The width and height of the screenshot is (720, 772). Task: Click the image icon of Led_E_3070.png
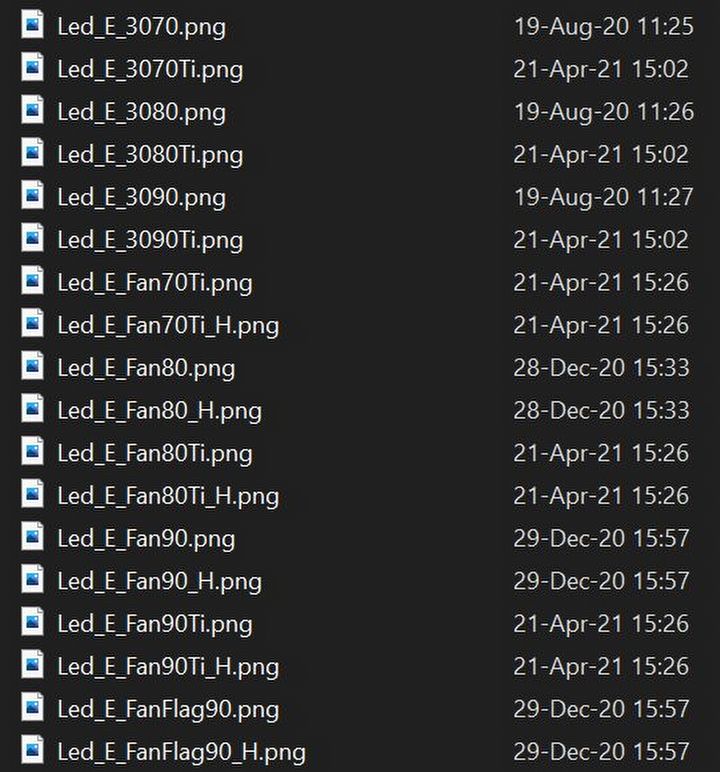click(x=33, y=24)
